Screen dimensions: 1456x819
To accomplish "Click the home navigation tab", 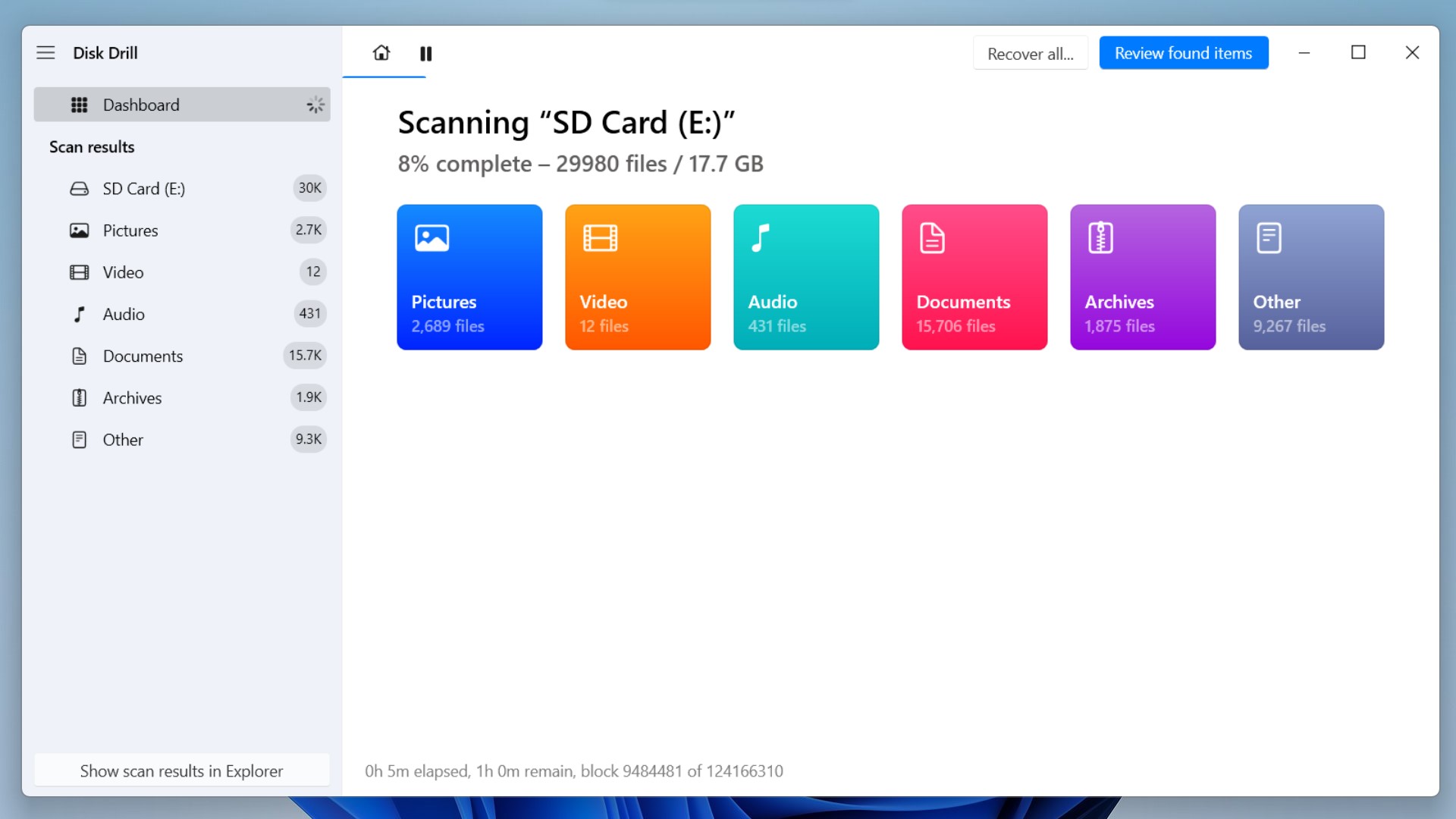I will click(x=381, y=53).
